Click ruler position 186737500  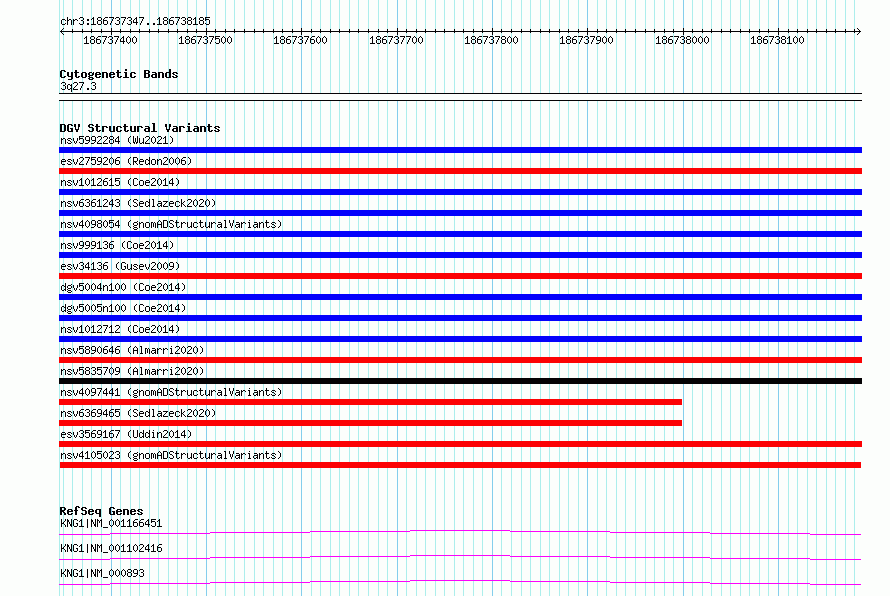tap(205, 40)
